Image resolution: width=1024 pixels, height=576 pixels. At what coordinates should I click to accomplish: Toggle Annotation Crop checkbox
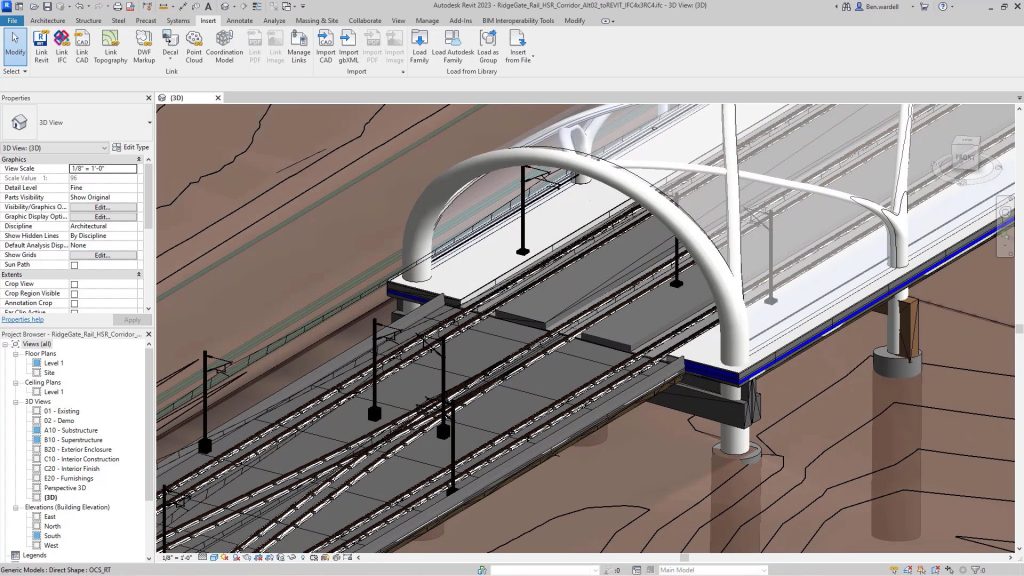click(74, 304)
